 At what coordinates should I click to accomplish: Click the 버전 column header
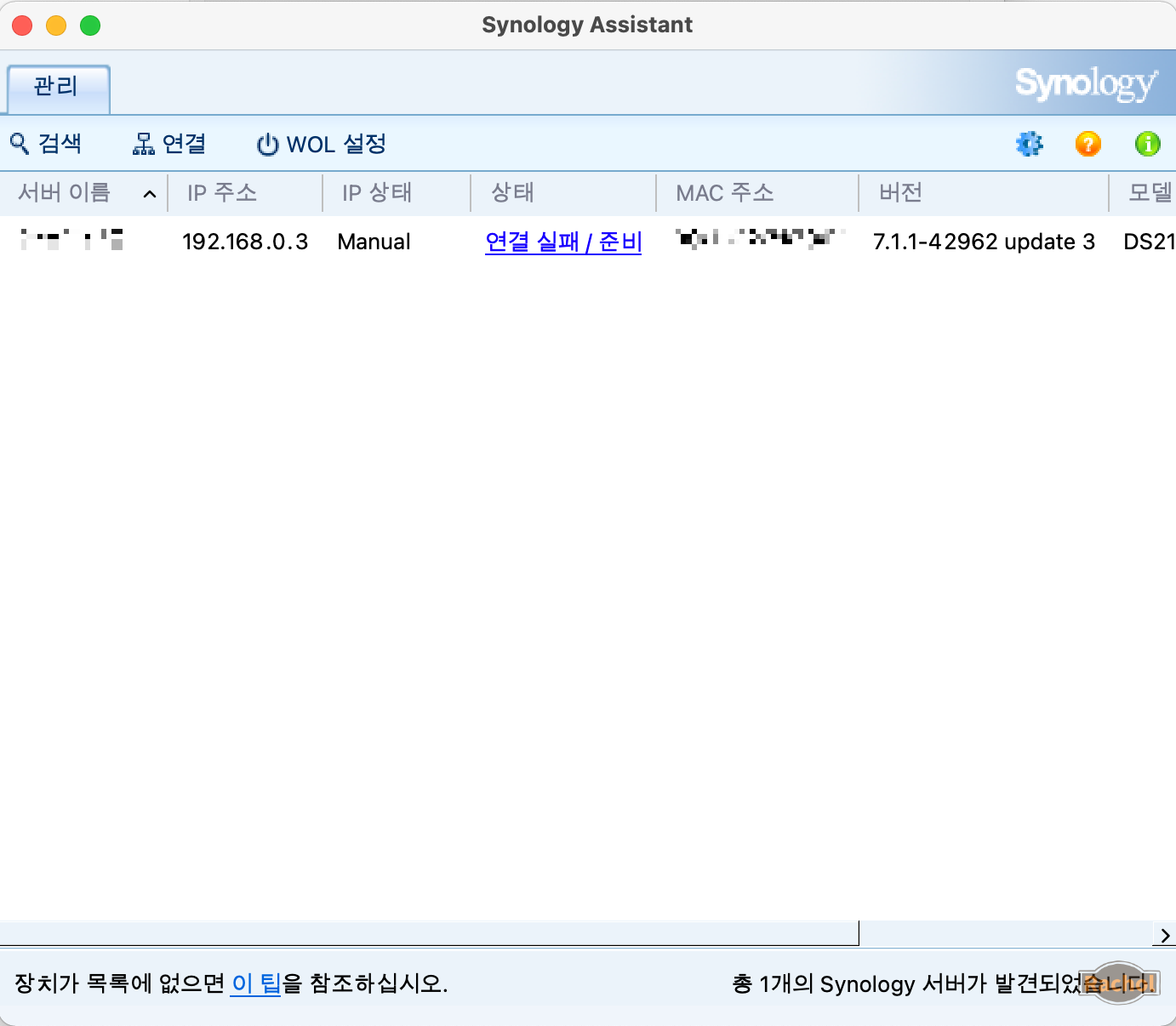984,193
